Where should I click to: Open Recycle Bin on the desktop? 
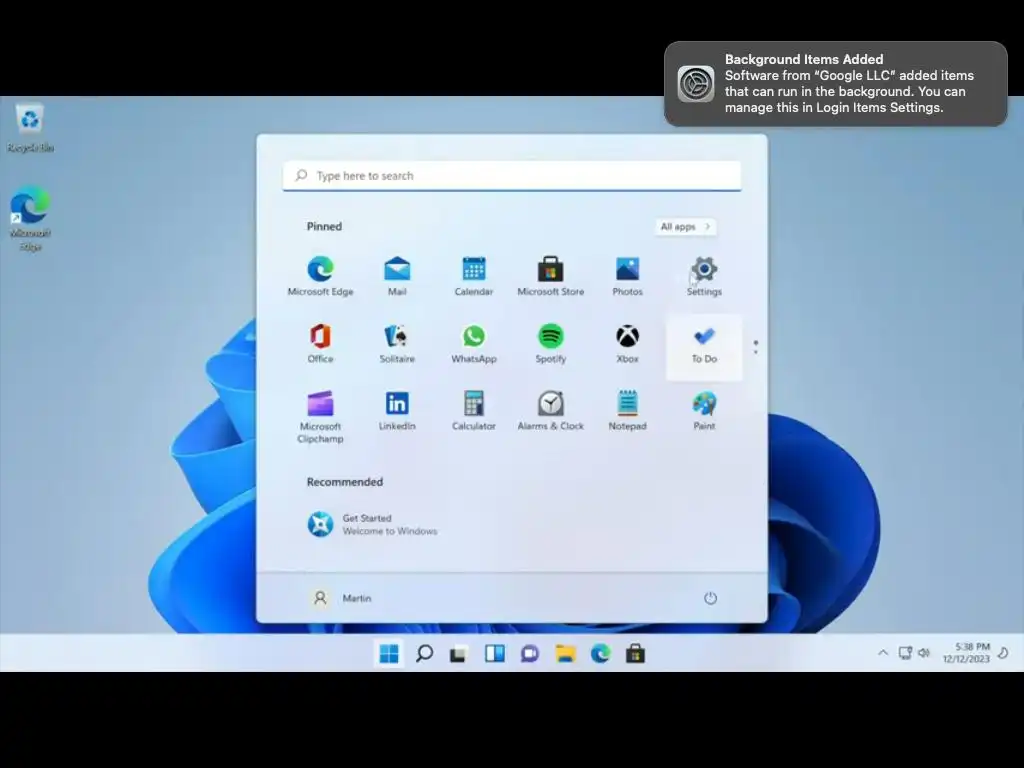tap(30, 127)
